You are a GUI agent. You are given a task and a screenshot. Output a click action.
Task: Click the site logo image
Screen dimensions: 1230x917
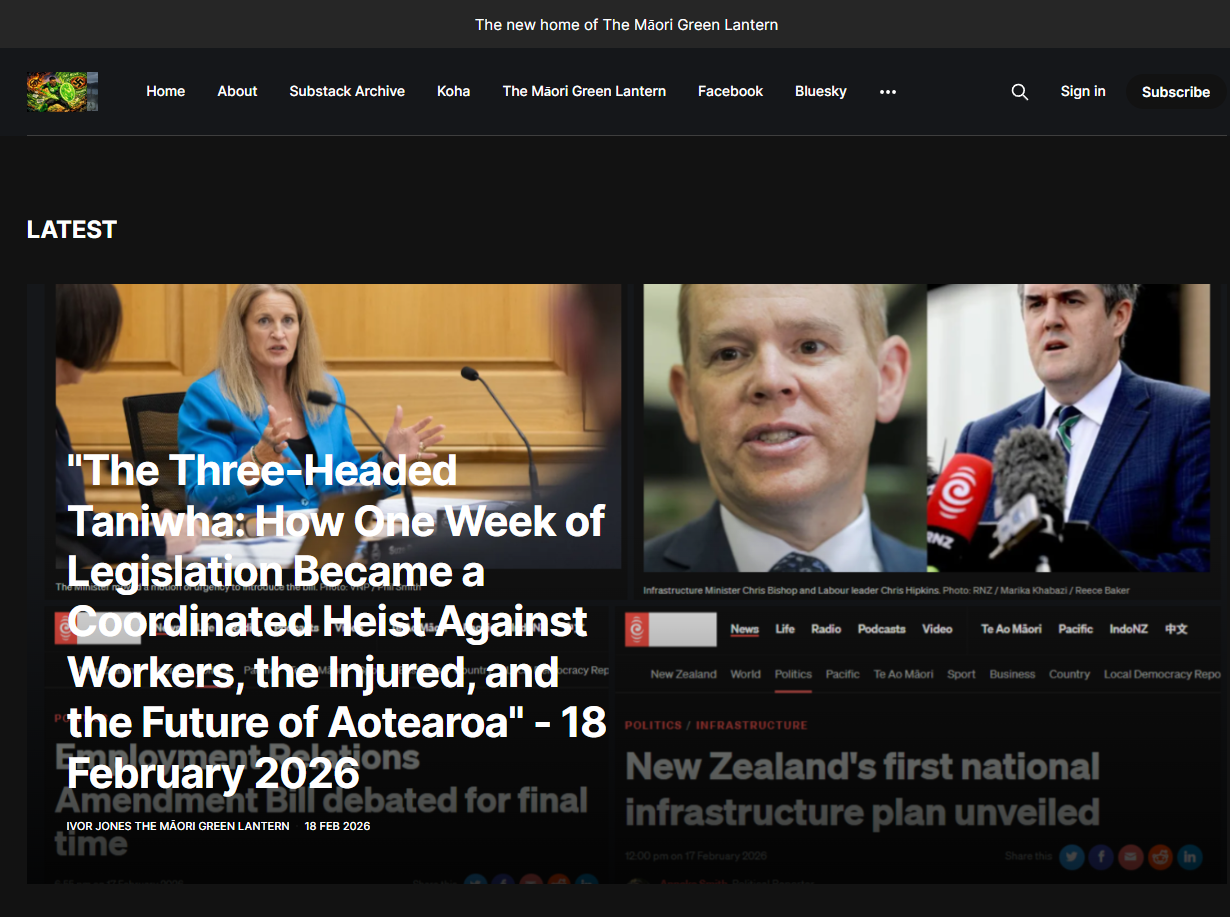[x=62, y=91]
